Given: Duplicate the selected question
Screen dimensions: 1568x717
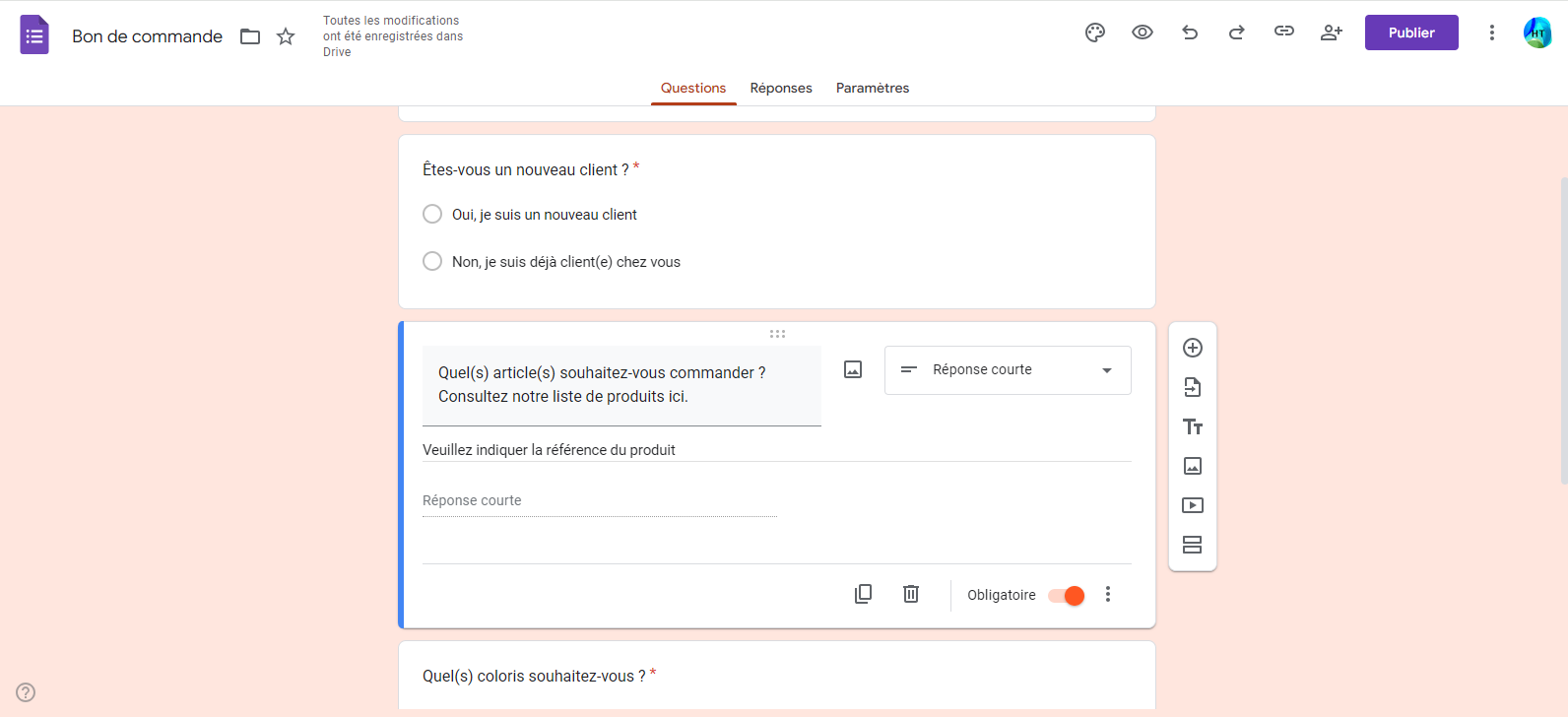Looking at the screenshot, I should pos(863,594).
